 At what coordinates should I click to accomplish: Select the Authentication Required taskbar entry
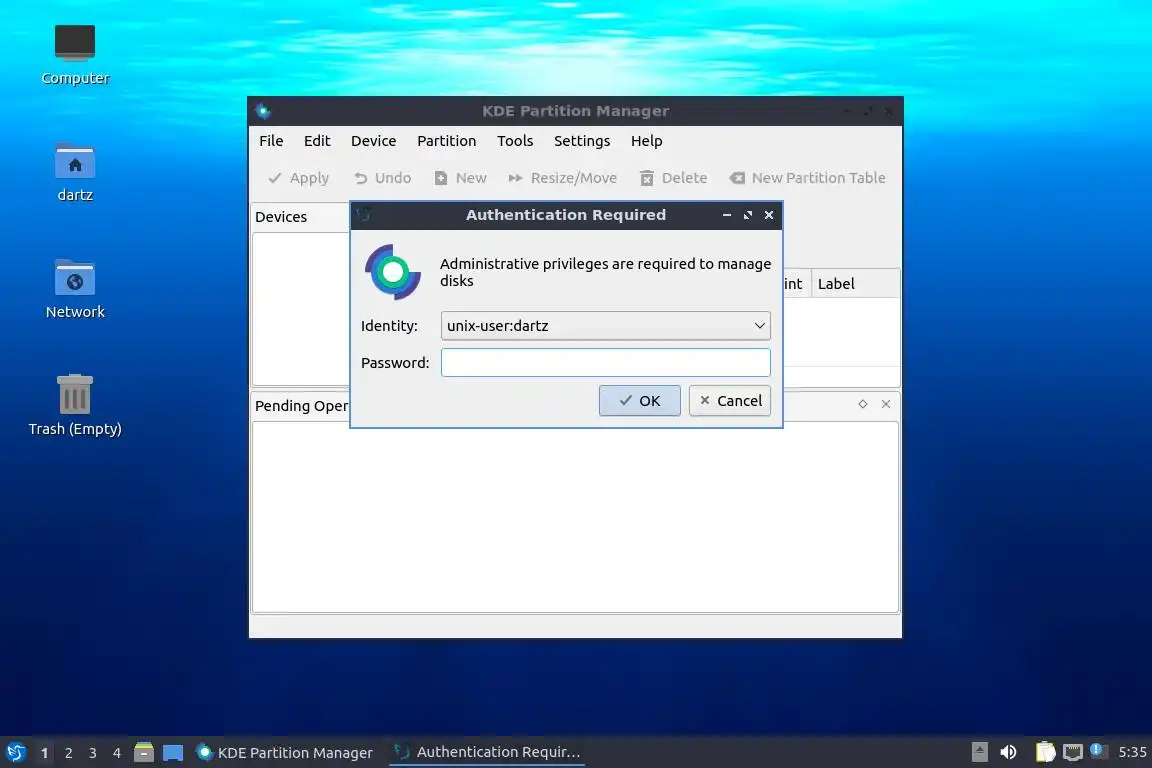(x=487, y=752)
